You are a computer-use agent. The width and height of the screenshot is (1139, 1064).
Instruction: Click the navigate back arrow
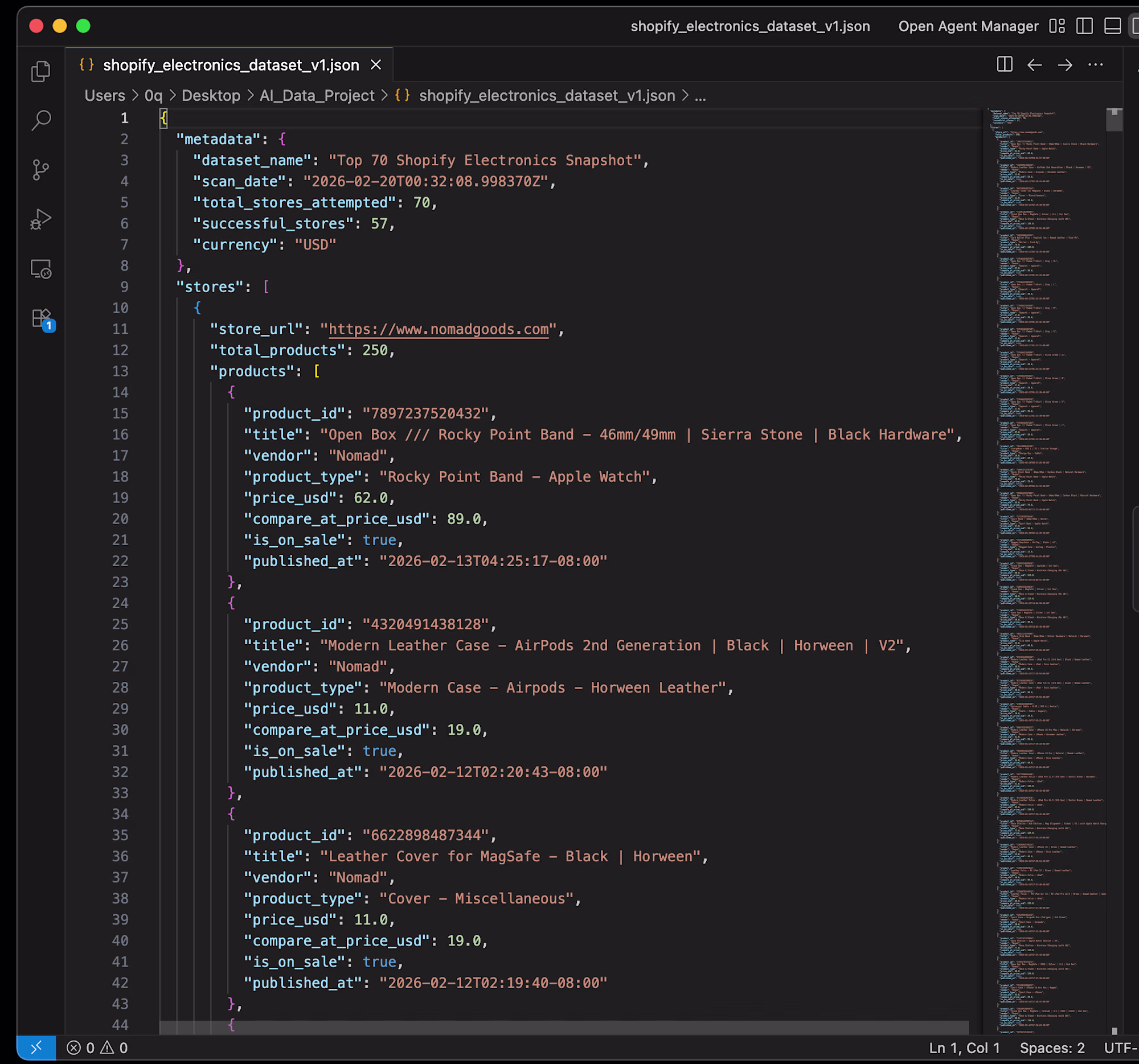pos(1034,65)
